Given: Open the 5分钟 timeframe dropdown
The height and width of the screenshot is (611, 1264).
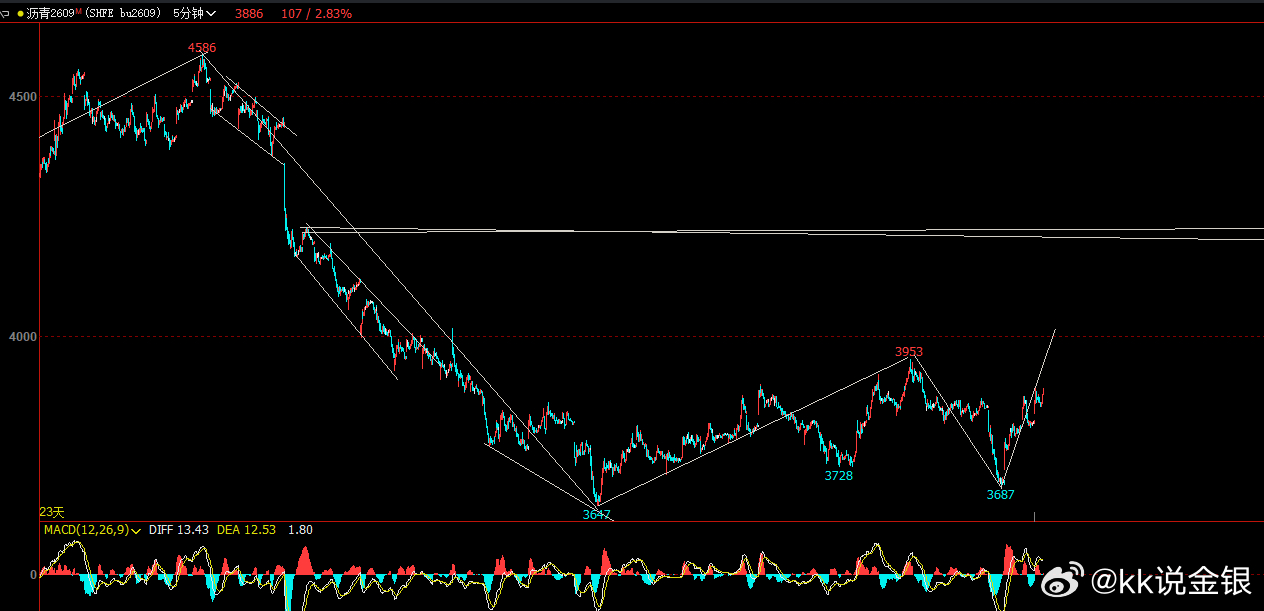Looking at the screenshot, I should pos(194,14).
